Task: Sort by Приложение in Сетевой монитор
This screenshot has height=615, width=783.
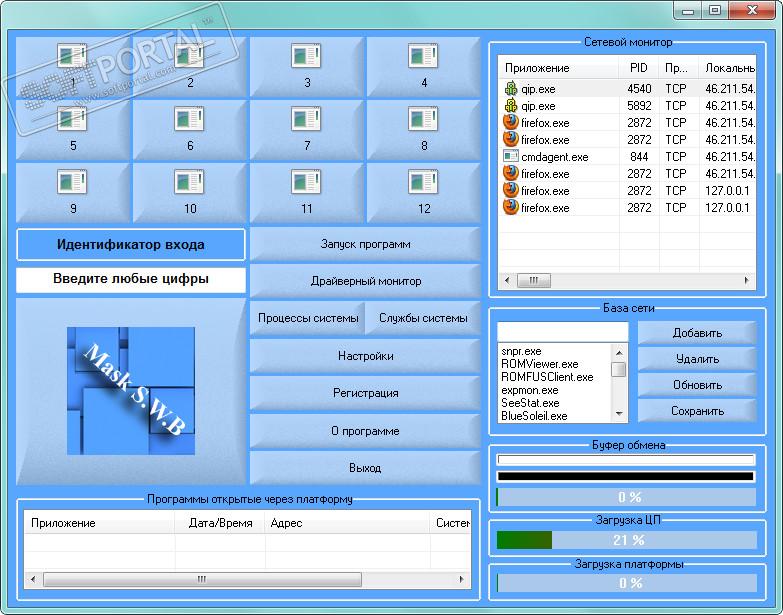Action: click(558, 68)
